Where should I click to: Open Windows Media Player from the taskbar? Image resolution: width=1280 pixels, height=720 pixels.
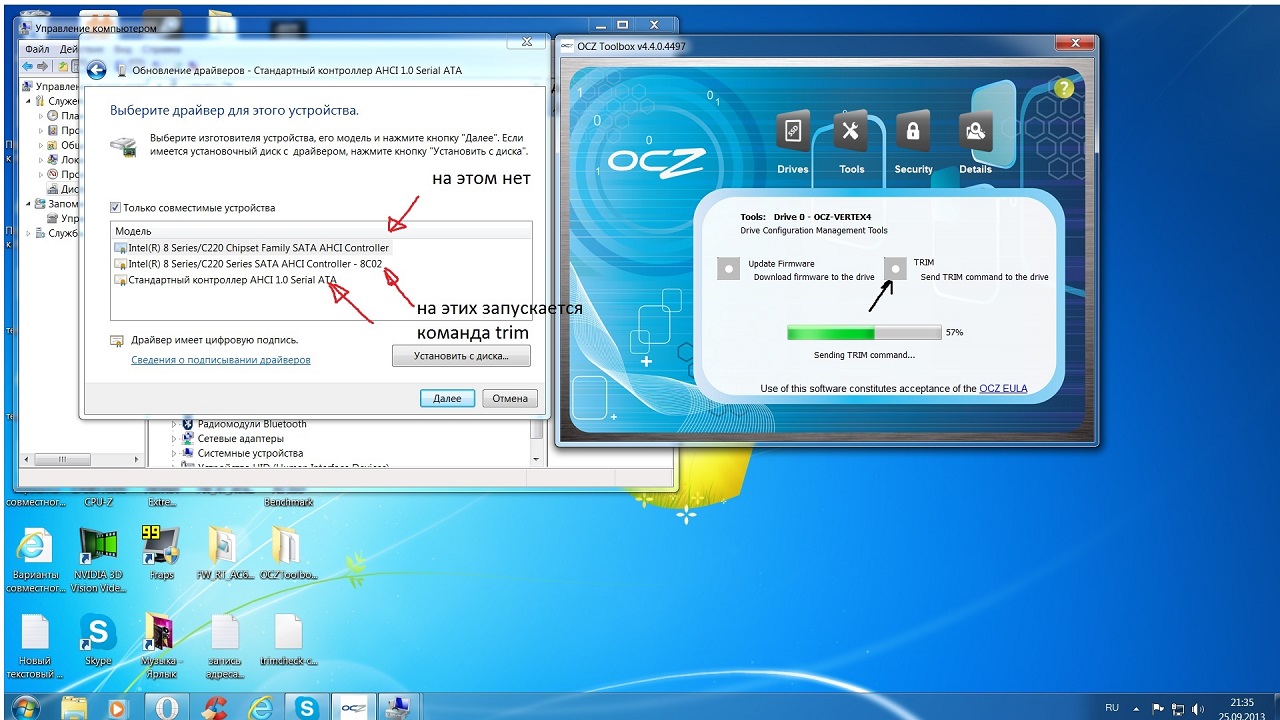pos(117,707)
